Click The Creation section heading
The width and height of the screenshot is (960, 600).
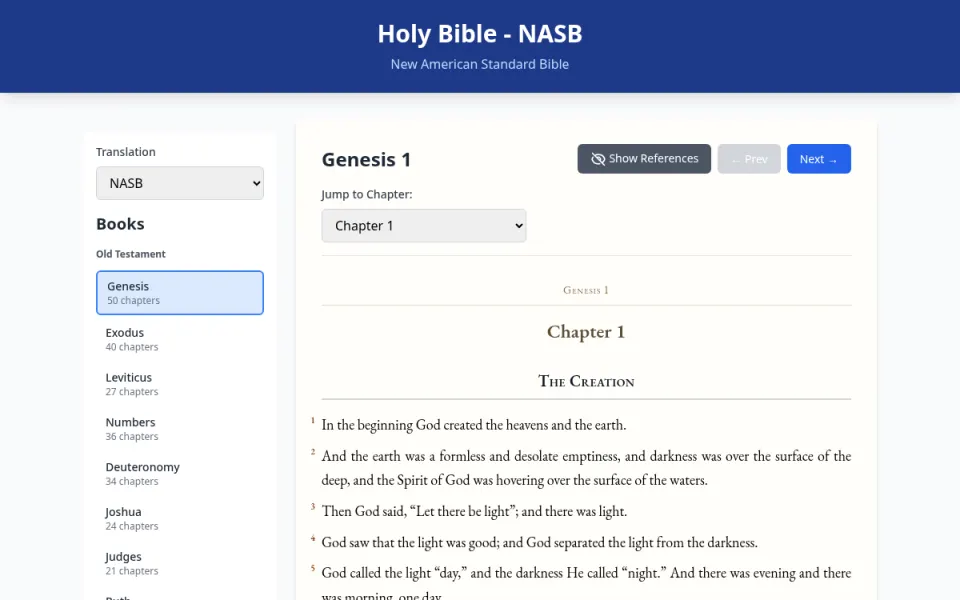click(586, 381)
